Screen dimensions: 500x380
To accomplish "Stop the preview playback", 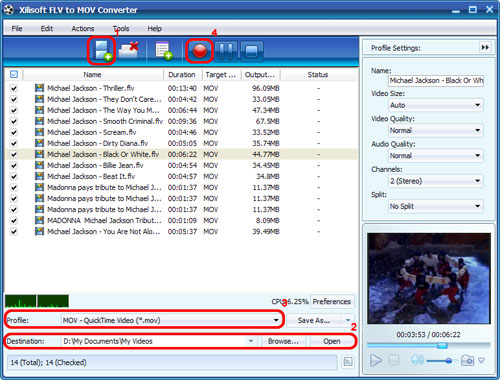I will tap(394, 360).
